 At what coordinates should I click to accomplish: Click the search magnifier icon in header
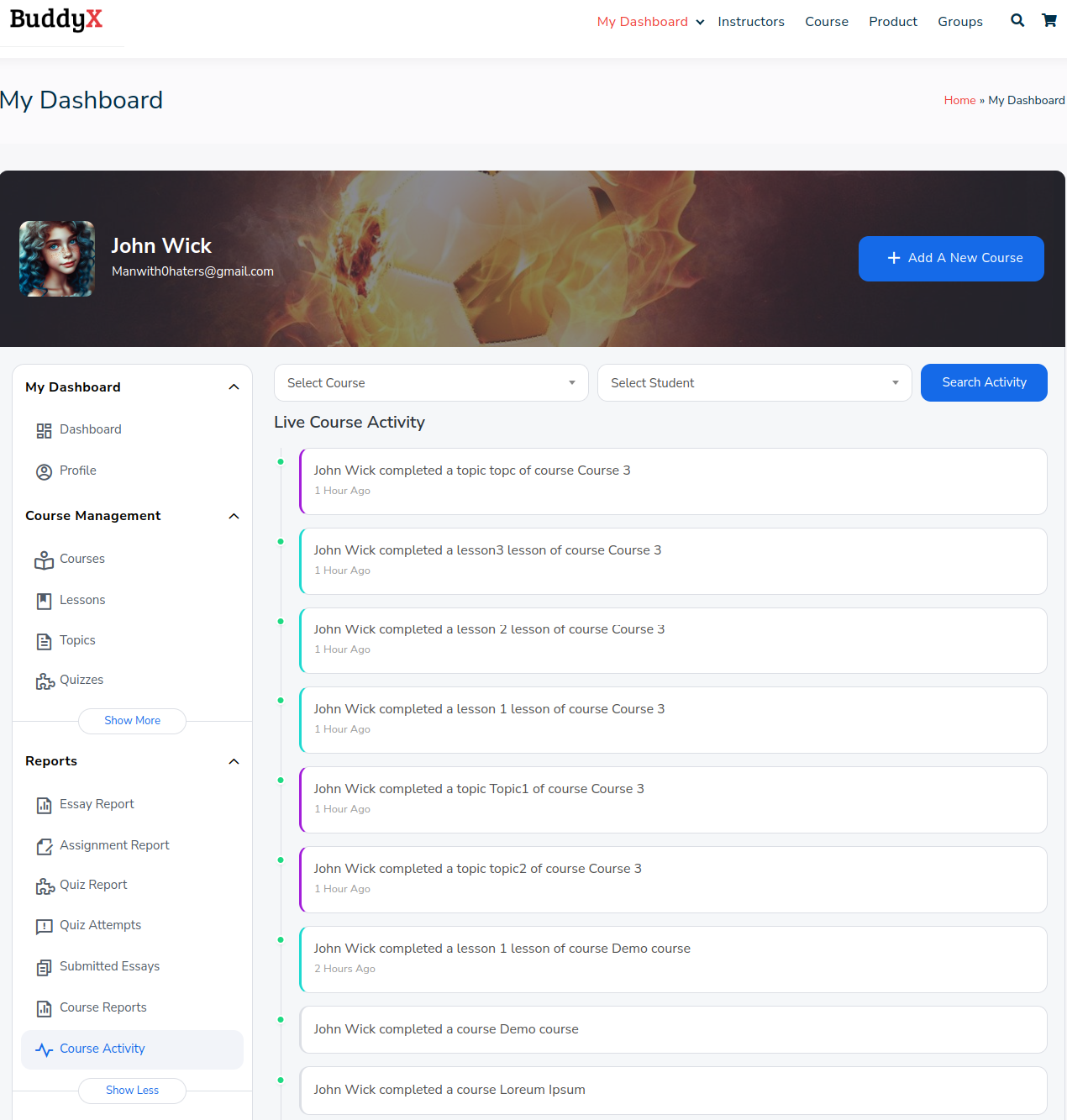click(1017, 21)
